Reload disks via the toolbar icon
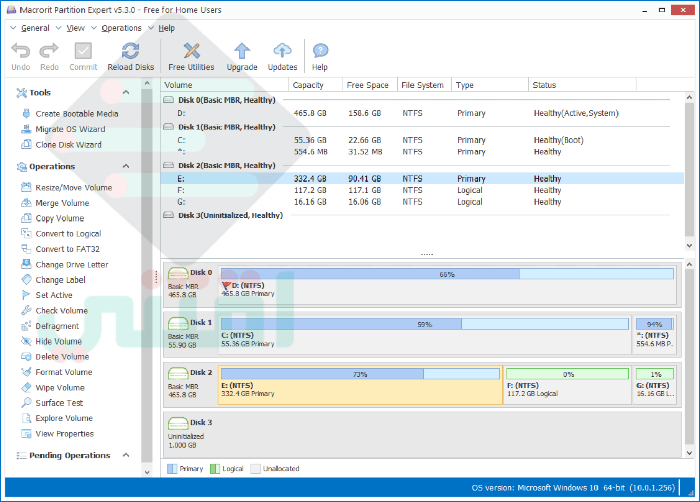This screenshot has width=700, height=502. [130, 51]
